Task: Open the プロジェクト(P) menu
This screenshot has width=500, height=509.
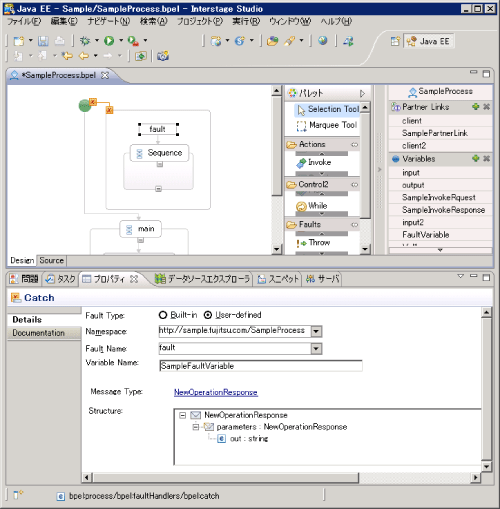Action: point(200,22)
